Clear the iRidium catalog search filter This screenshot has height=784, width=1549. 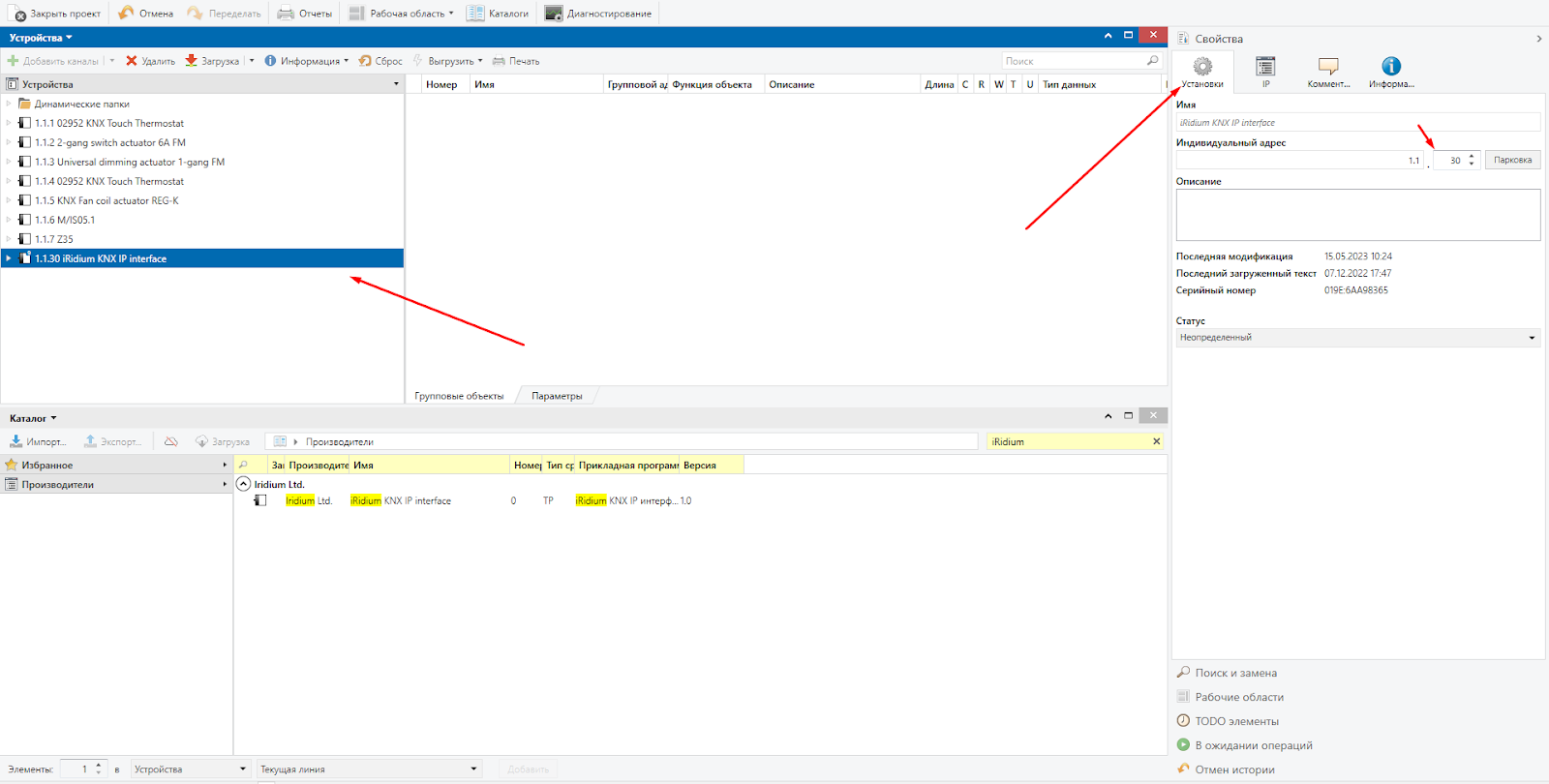(1156, 441)
